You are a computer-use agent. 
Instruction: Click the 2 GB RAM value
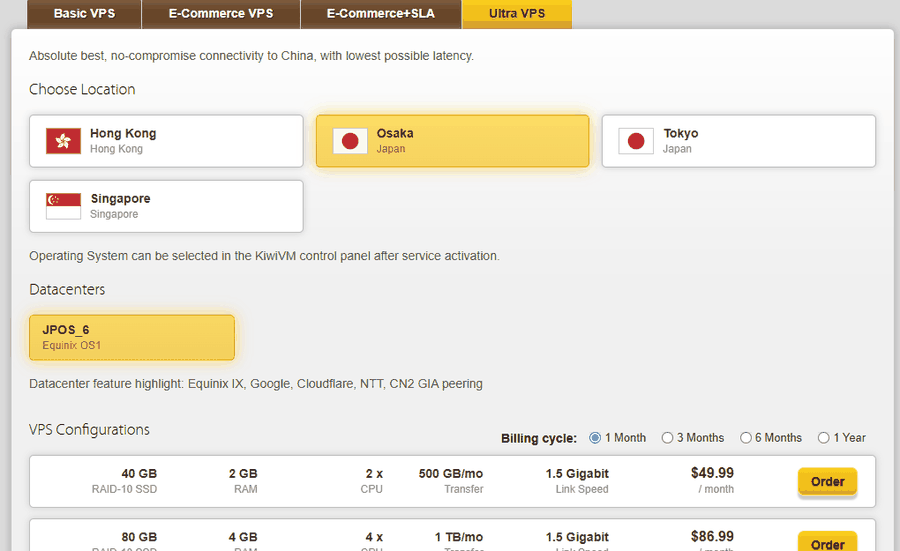(243, 474)
